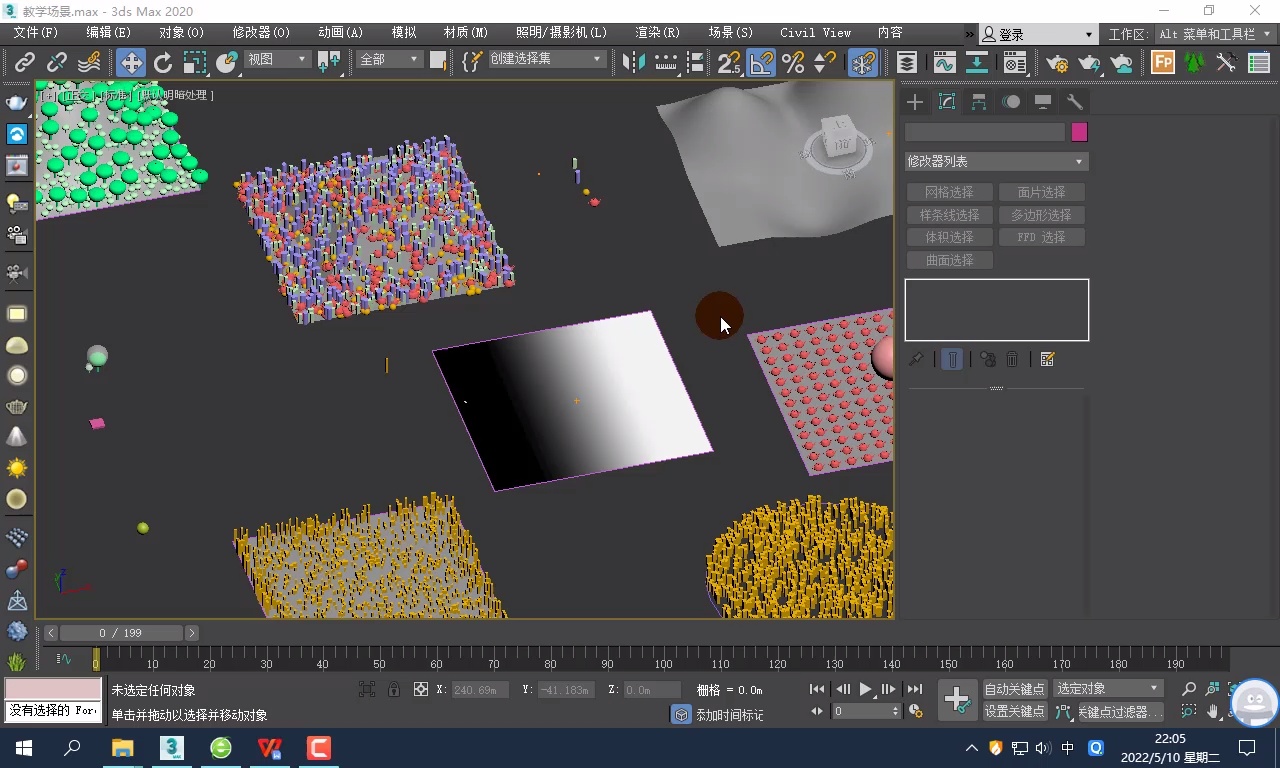Open the Forest Pack trees icon
The width and height of the screenshot is (1280, 768).
[1194, 63]
